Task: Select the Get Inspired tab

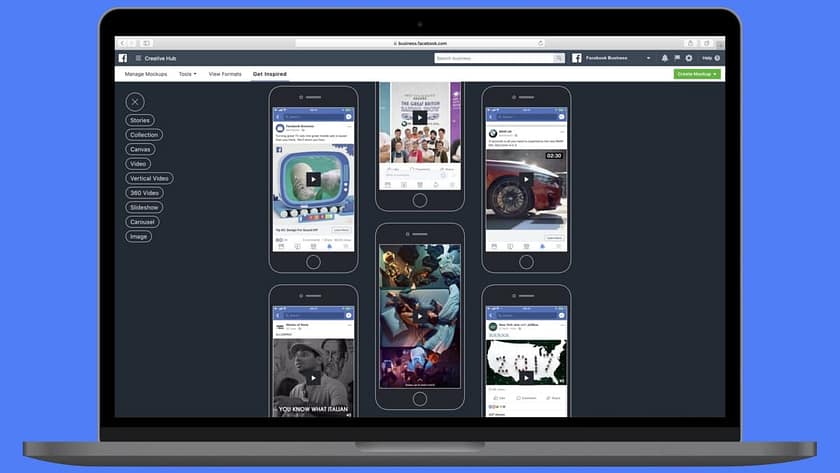Action: [269, 74]
